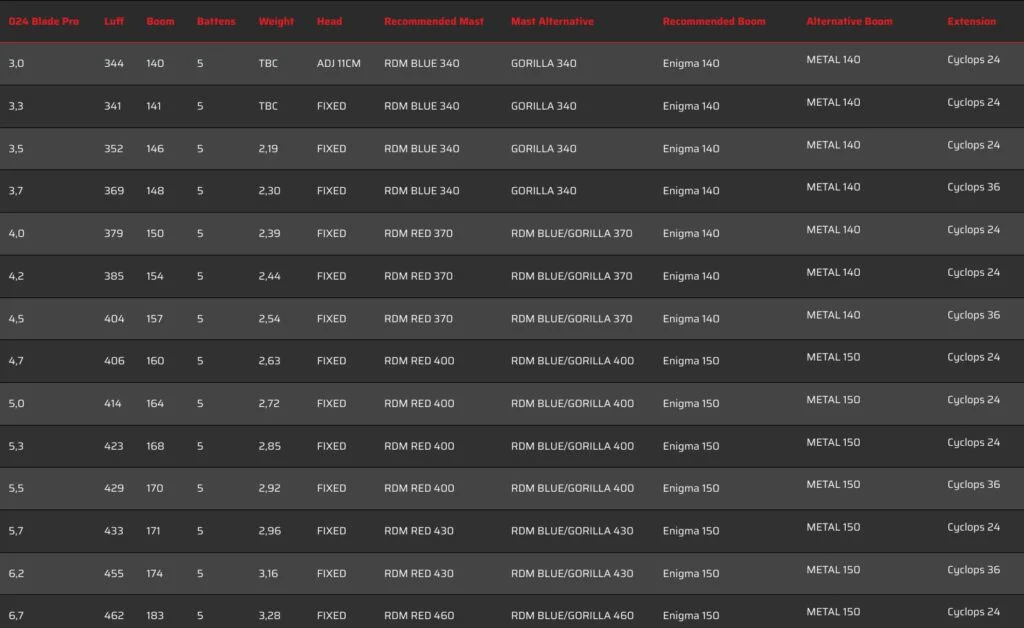Select the "Extension" column header
This screenshot has width=1024, height=628.
972,22
